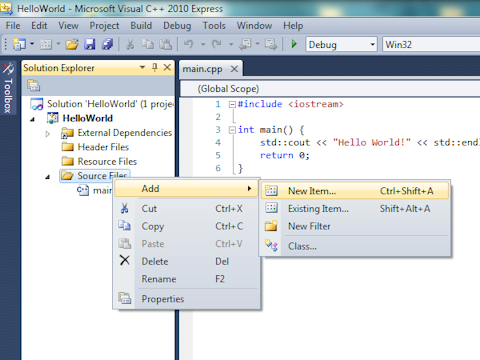
Task: Open the View menu
Action: click(68, 26)
